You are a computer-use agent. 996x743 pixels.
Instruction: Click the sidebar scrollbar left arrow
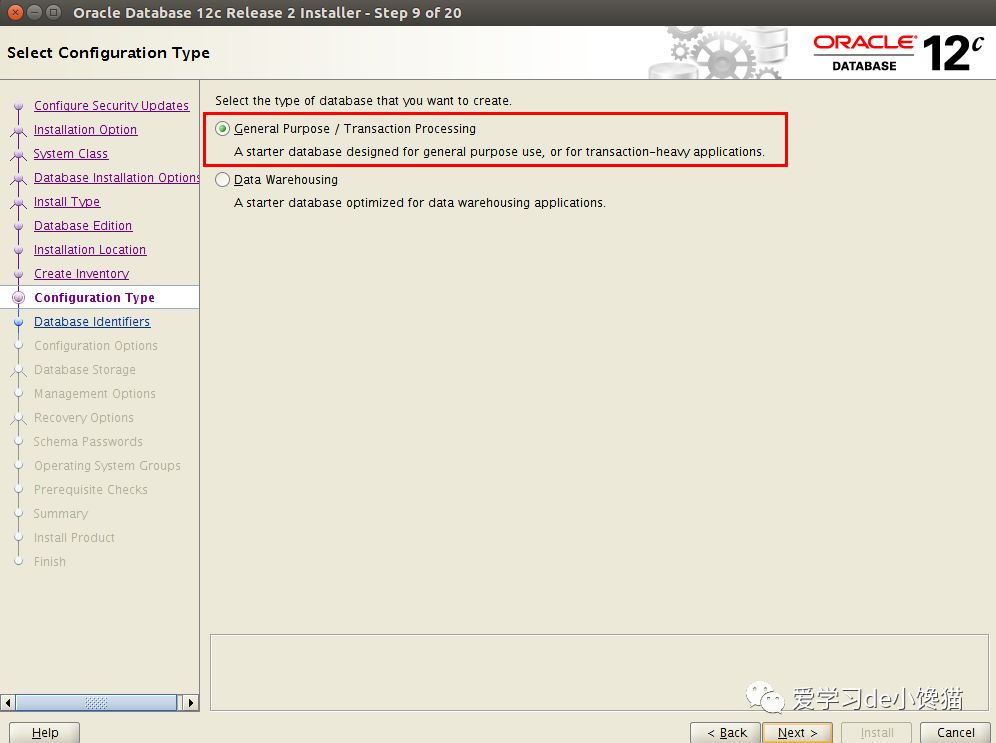pyautogui.click(x=8, y=702)
